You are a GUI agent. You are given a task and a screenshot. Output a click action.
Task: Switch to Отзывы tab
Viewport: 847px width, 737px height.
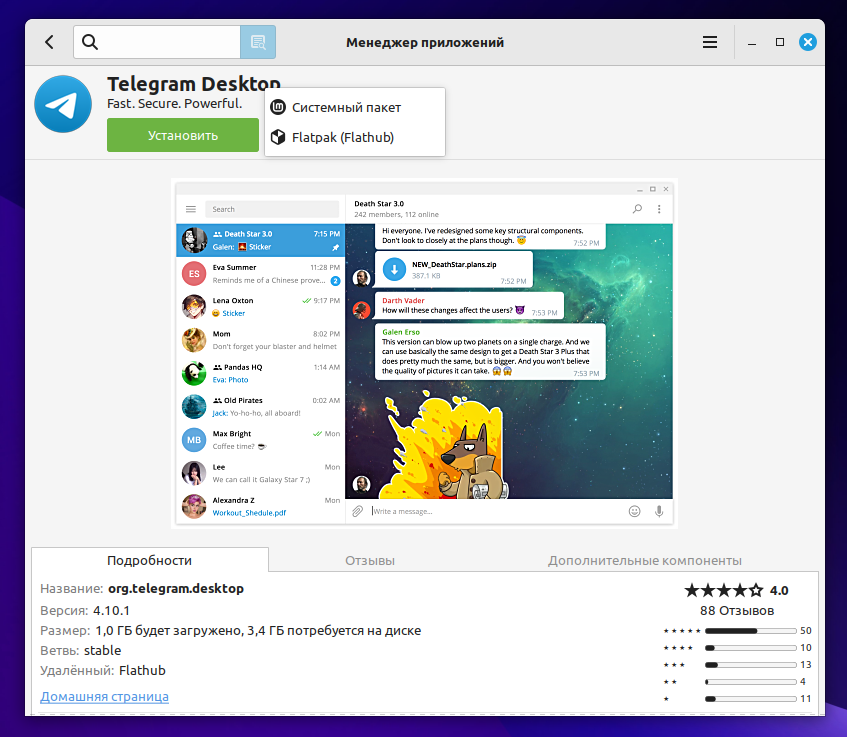[370, 561]
